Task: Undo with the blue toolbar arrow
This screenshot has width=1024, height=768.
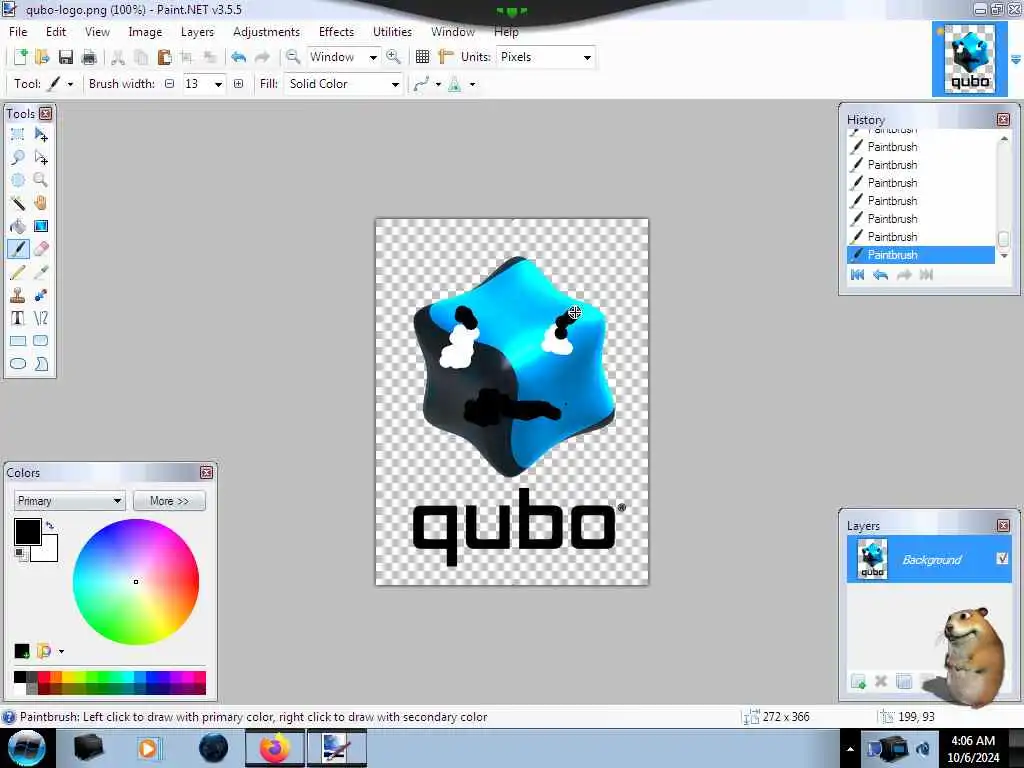Action: [239, 57]
